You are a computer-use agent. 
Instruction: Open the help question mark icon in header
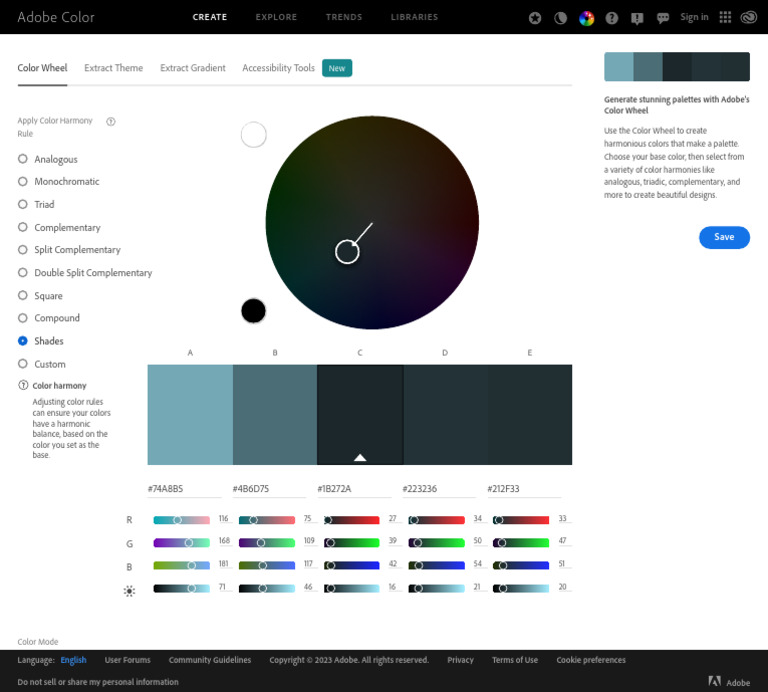coord(611,18)
